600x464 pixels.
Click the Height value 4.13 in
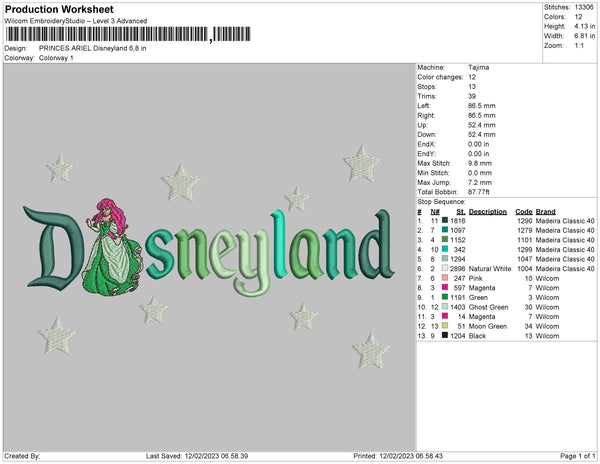pos(584,26)
